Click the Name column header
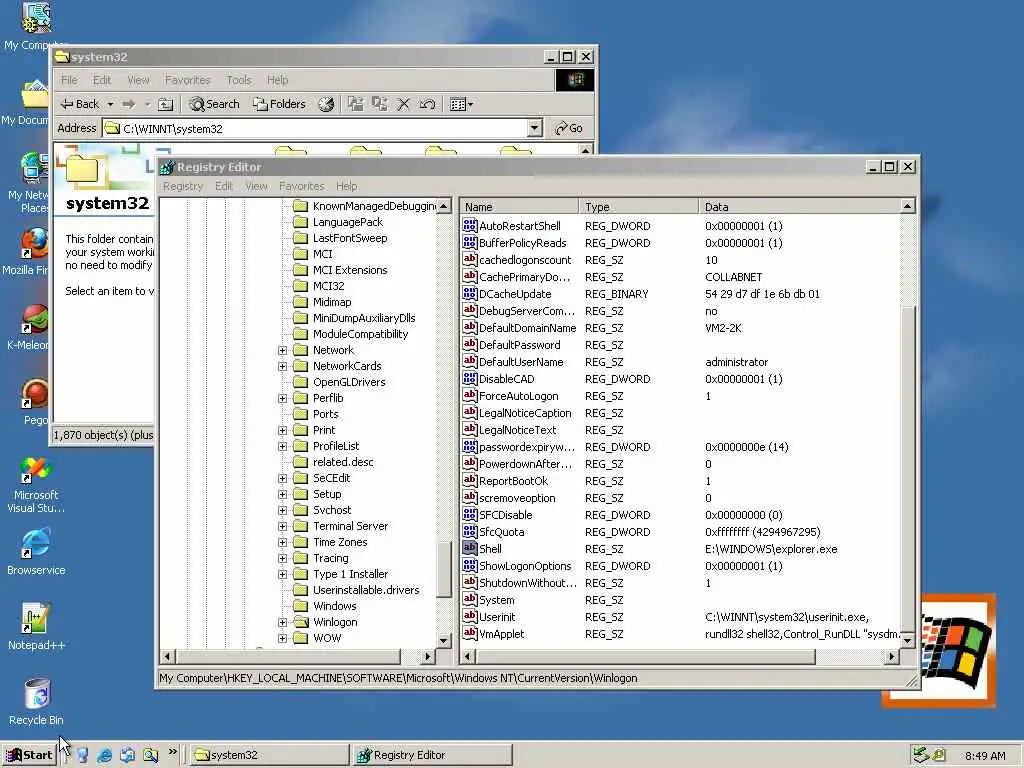Image resolution: width=1024 pixels, height=768 pixels. point(519,206)
